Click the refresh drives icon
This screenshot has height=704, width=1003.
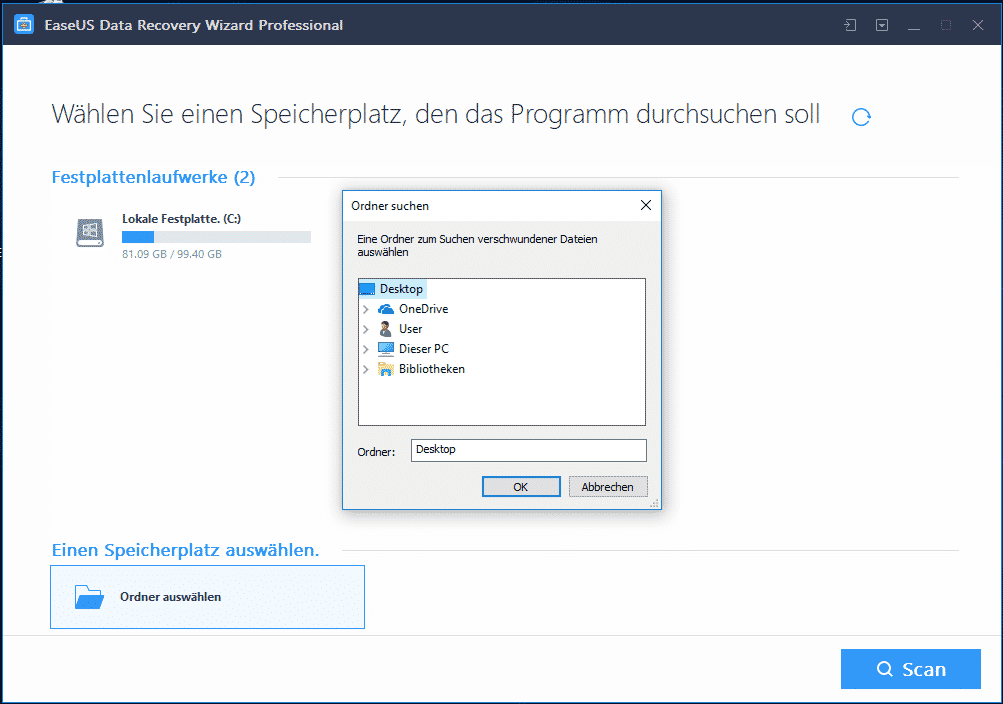point(861,117)
